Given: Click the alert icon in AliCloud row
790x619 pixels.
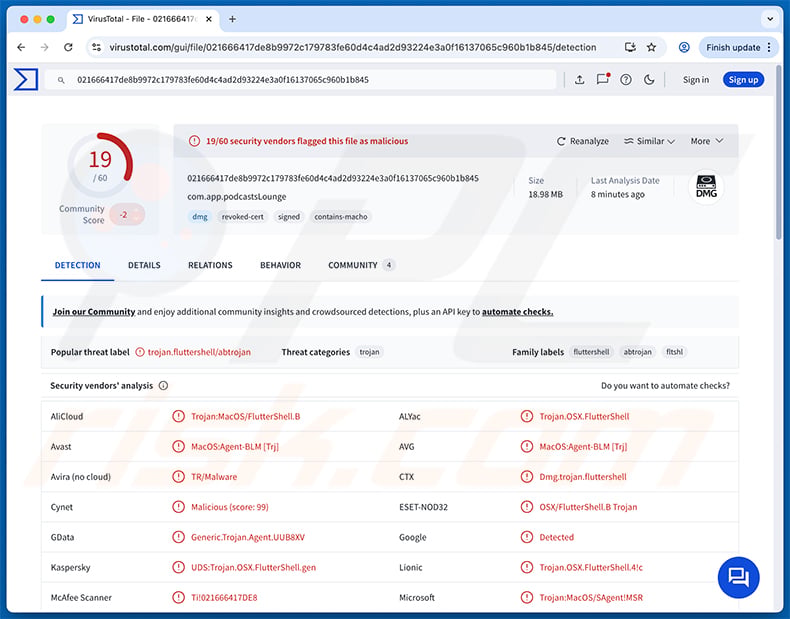Looking at the screenshot, I should point(178,416).
